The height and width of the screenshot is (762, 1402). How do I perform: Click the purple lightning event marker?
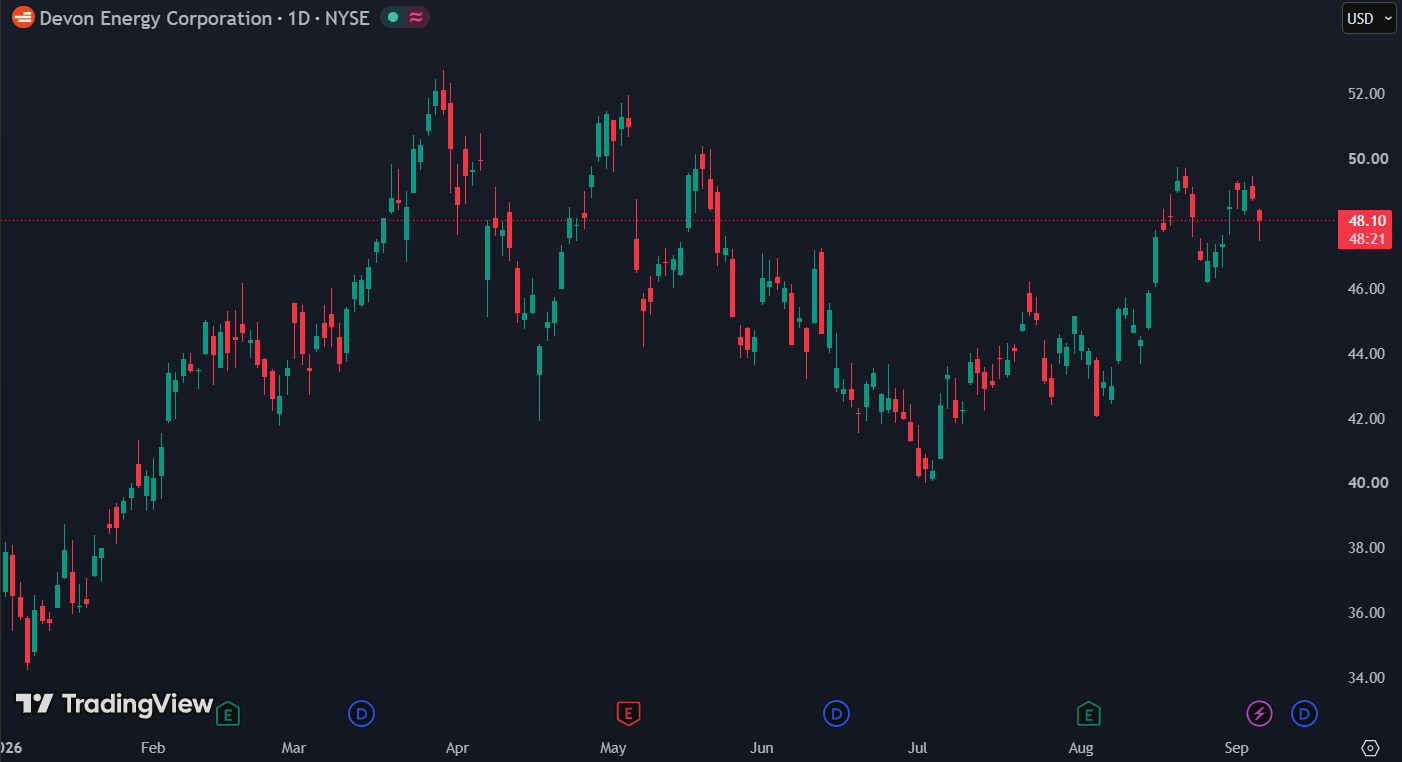[x=1259, y=714]
